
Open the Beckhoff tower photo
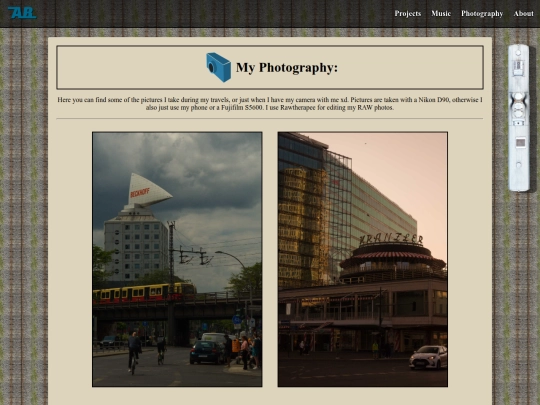[177, 259]
